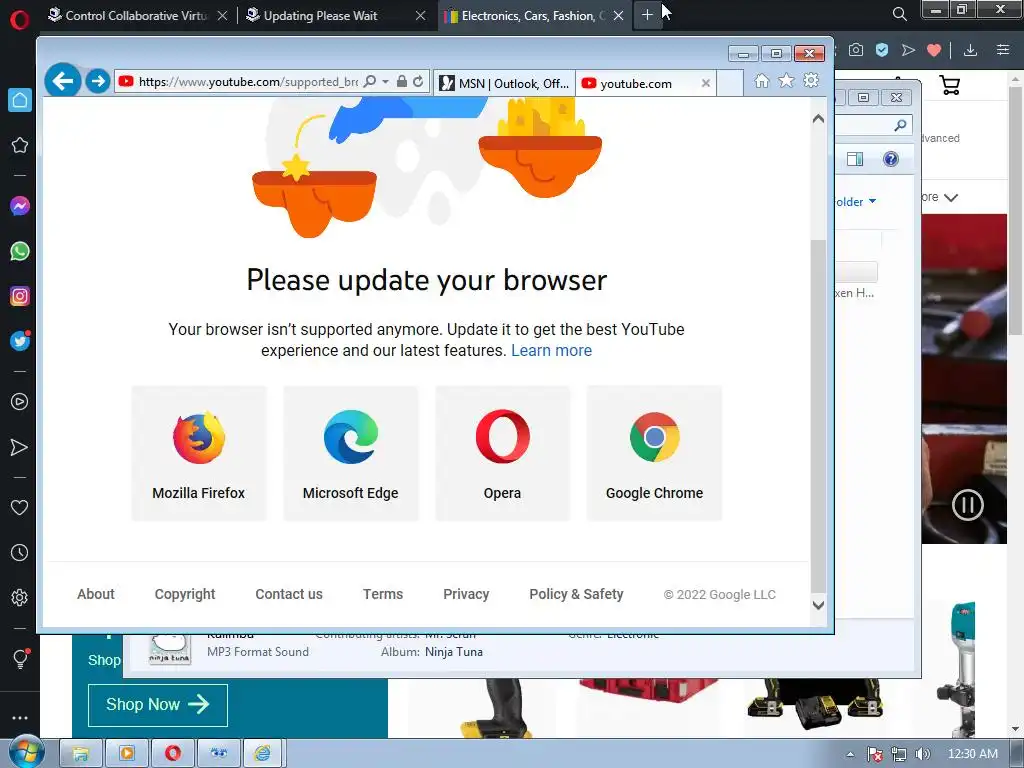Open Opera easy setup sliders icon
1024x768 pixels.
tap(1003, 50)
